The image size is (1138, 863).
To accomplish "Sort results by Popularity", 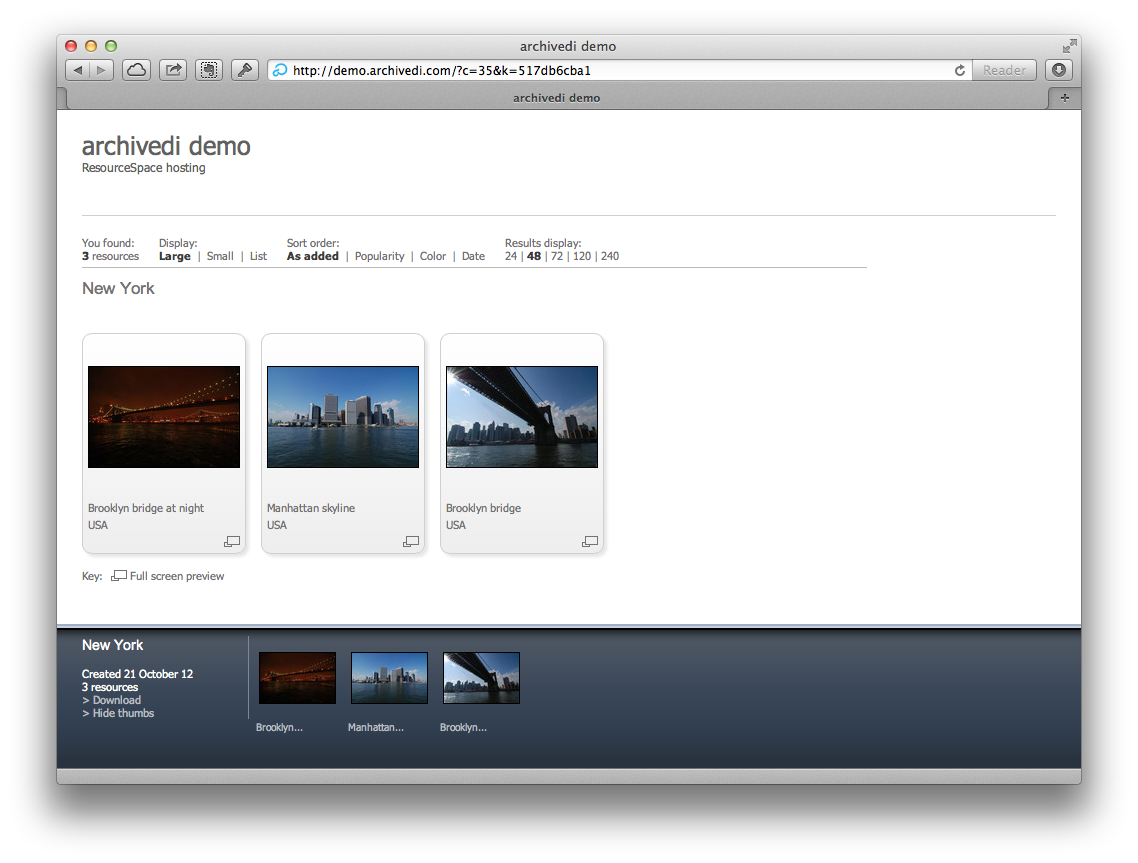I will (380, 256).
